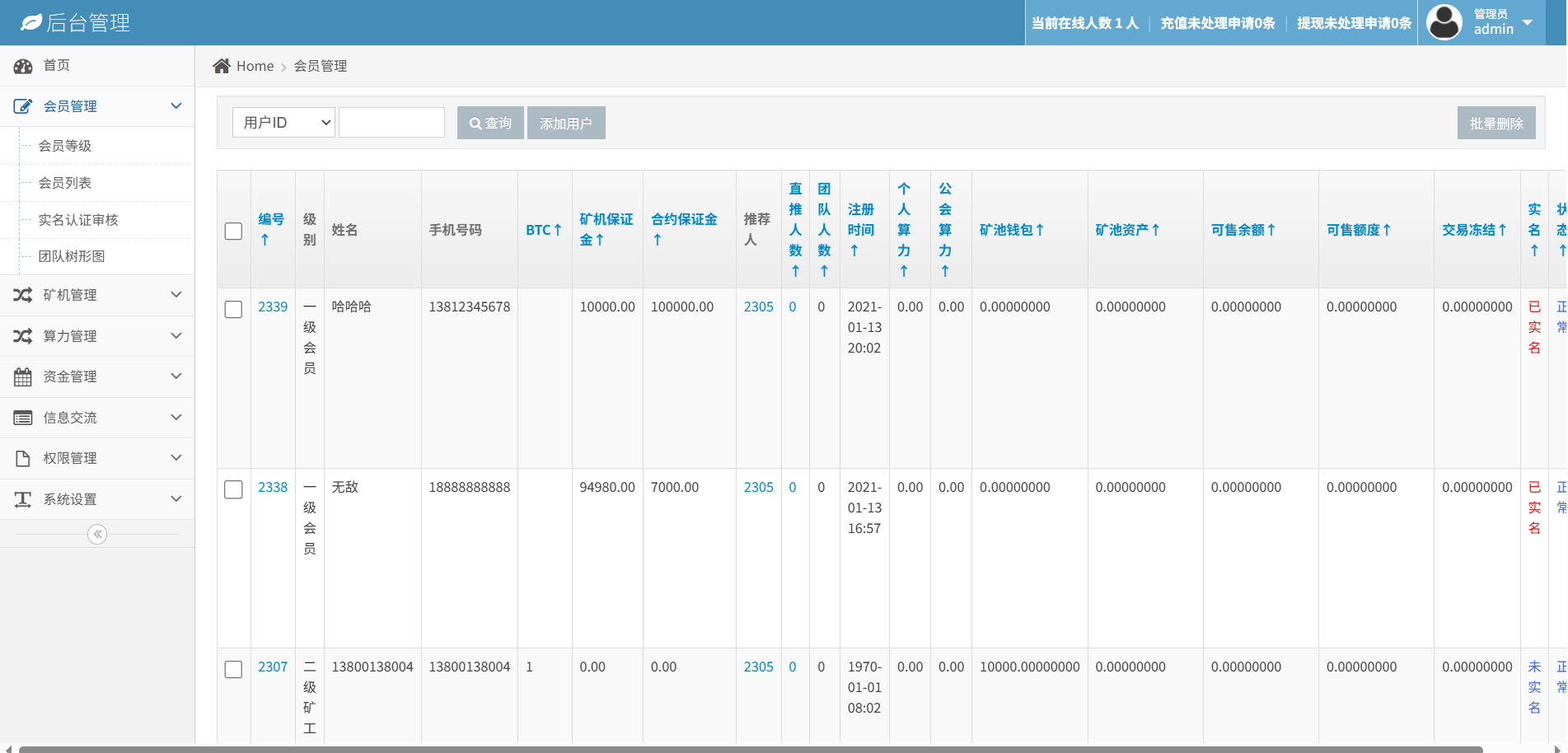1568x753 pixels.
Task: Click the edit icon next to 会员管理
Action: coord(22,106)
